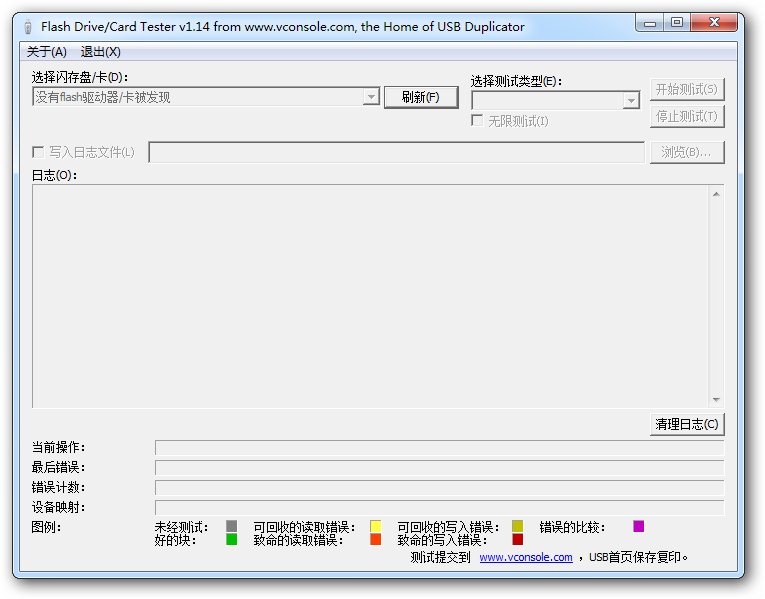This screenshot has width=765, height=599.
Task: Click the 错误计数 status field
Action: coord(439,487)
